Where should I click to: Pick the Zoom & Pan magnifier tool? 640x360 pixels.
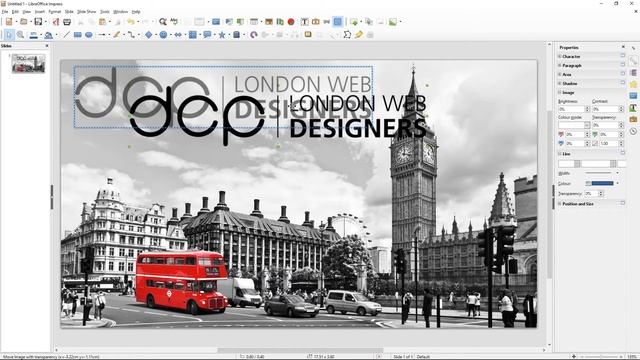[20, 35]
